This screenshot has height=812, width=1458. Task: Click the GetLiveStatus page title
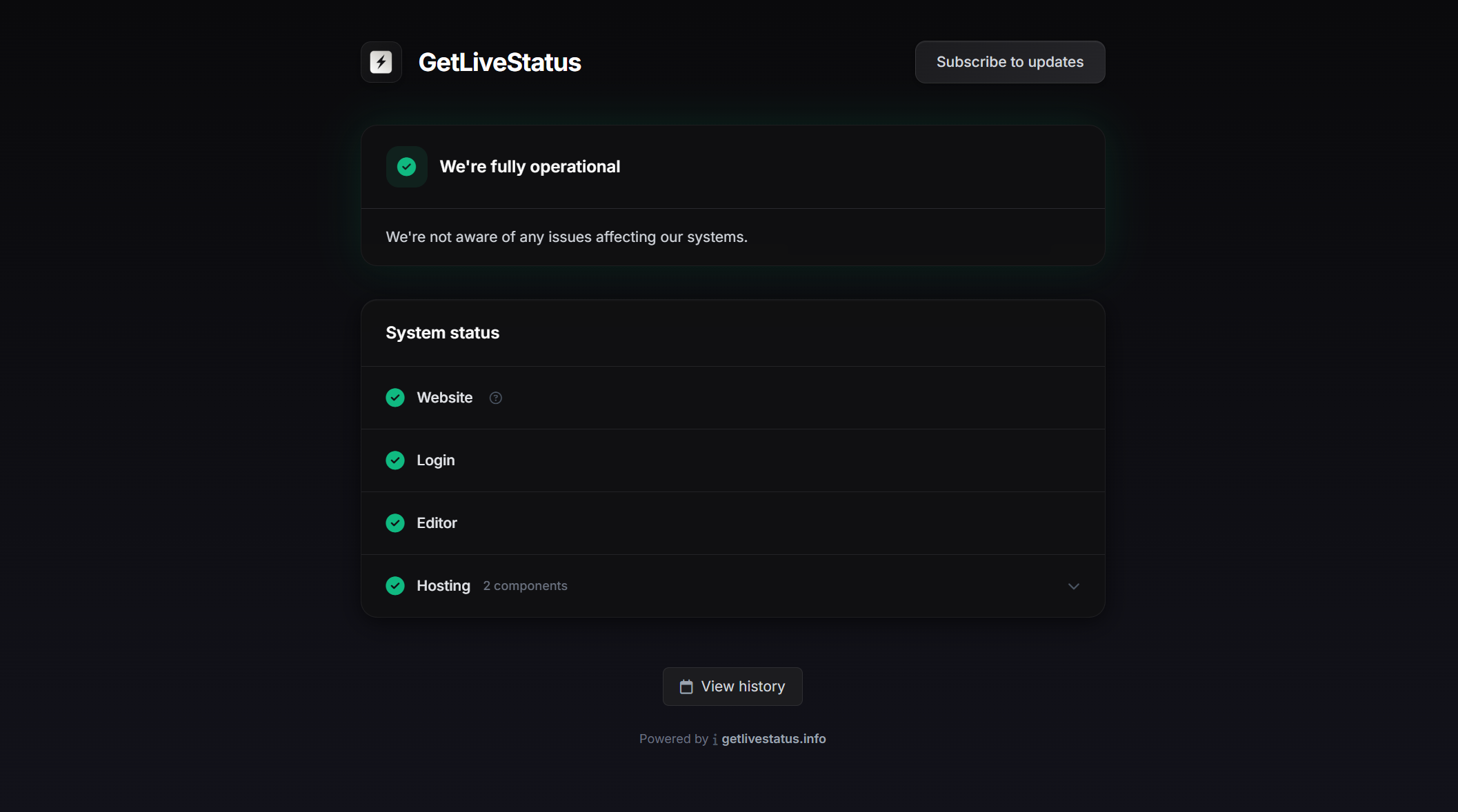(499, 62)
